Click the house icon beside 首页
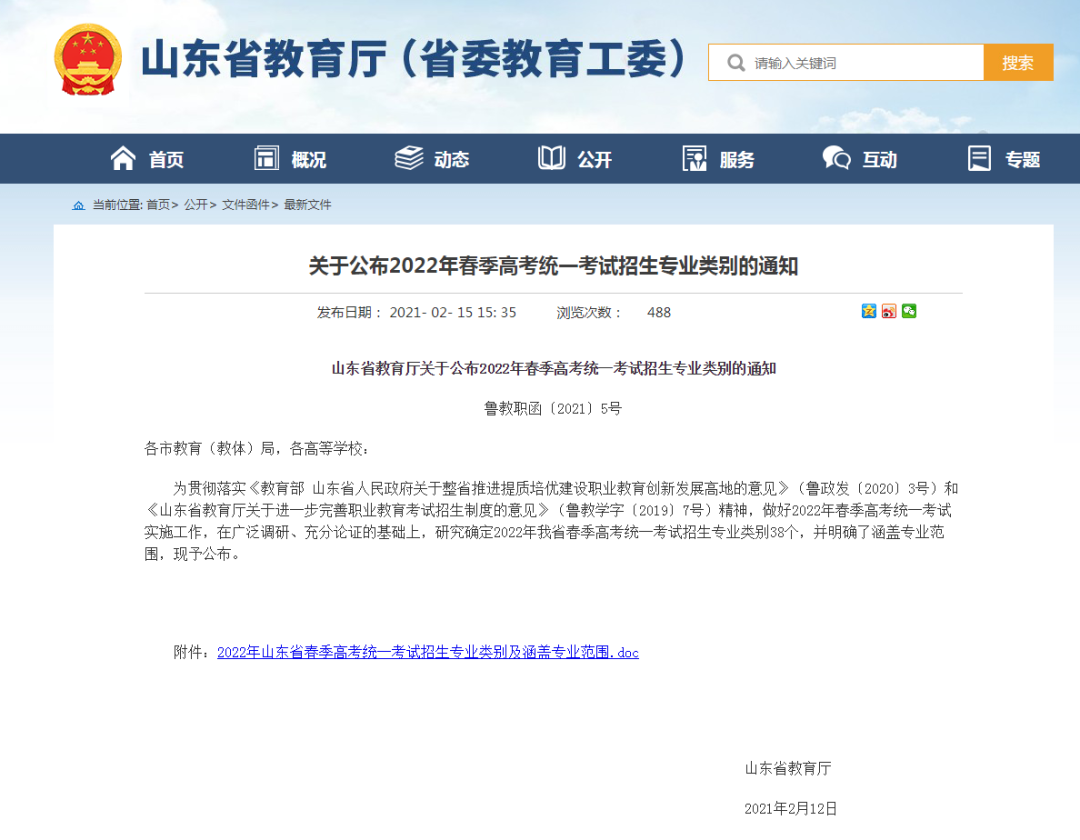This screenshot has height=840, width=1080. pos(123,158)
